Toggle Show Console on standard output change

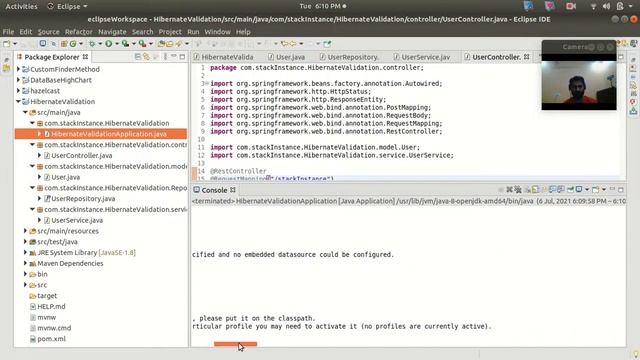(552, 190)
